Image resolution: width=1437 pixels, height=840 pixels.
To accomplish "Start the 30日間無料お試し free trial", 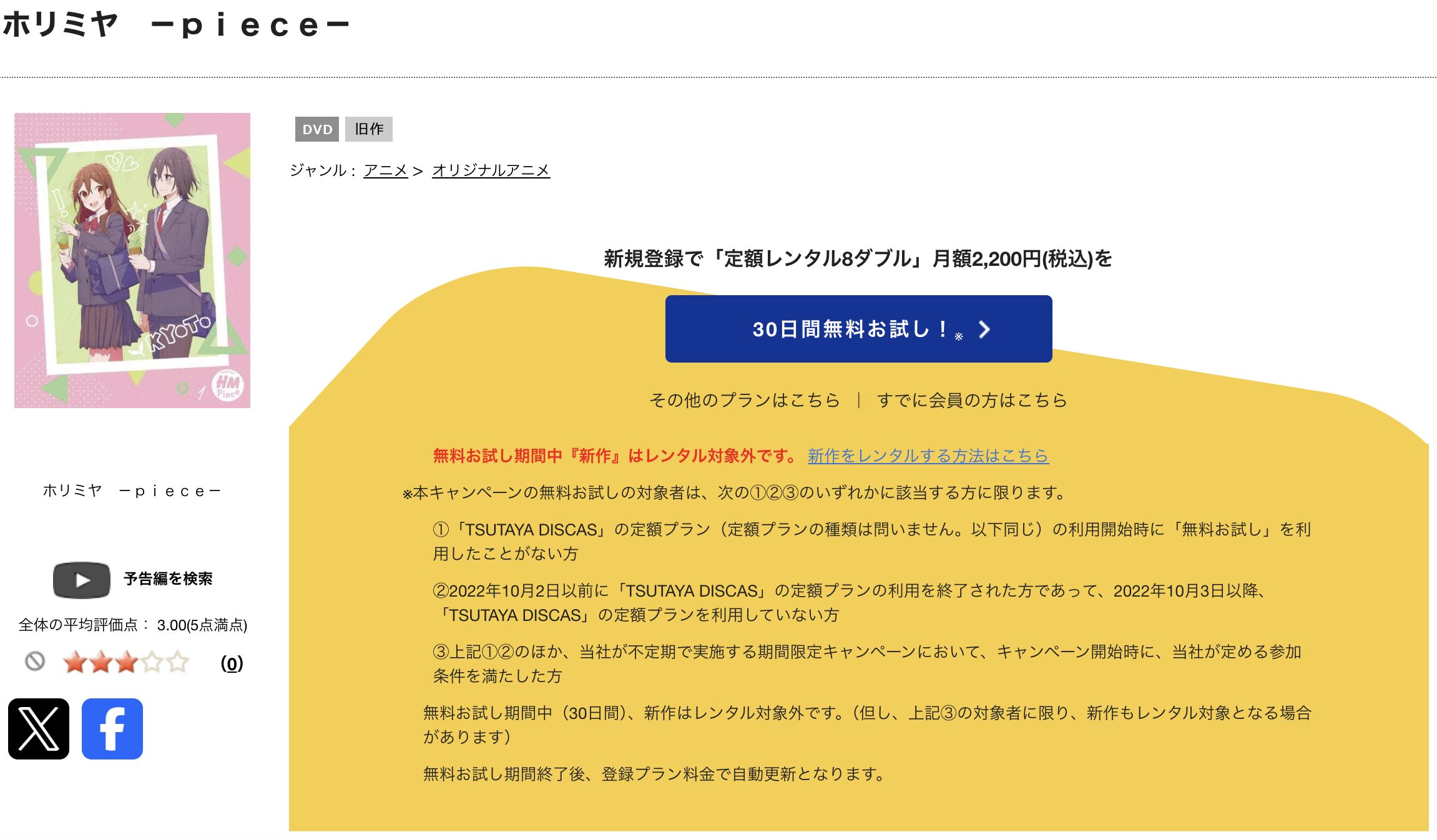I will pos(858,329).
